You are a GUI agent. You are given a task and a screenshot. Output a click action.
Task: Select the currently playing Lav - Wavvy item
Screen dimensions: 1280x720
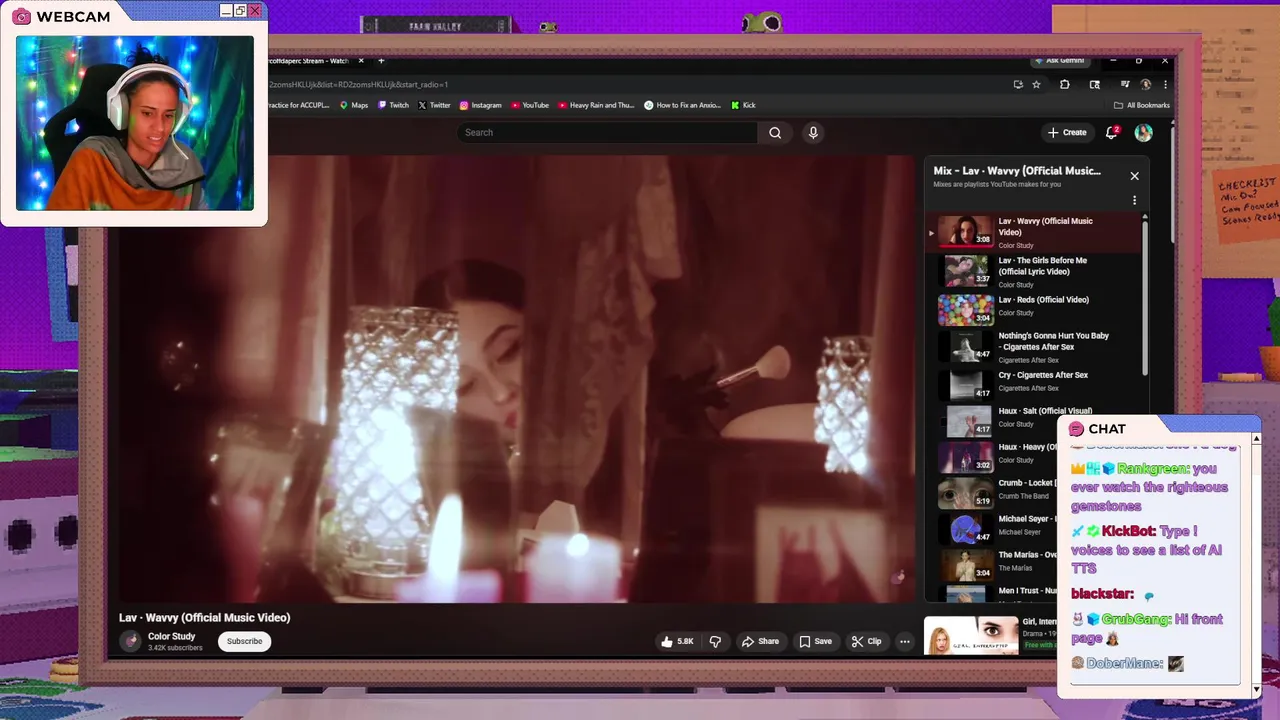tap(1034, 232)
